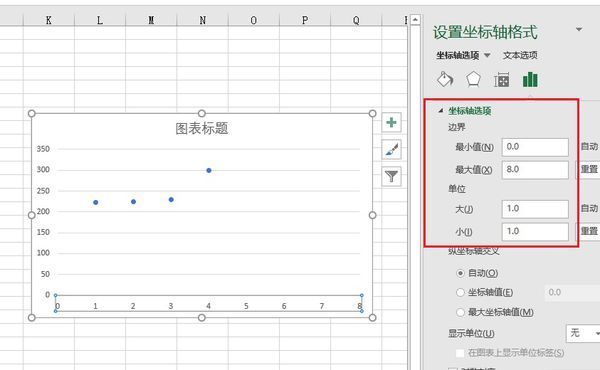The height and width of the screenshot is (370, 600).
Task: Click the vertical axis label 350
Action: point(43,149)
